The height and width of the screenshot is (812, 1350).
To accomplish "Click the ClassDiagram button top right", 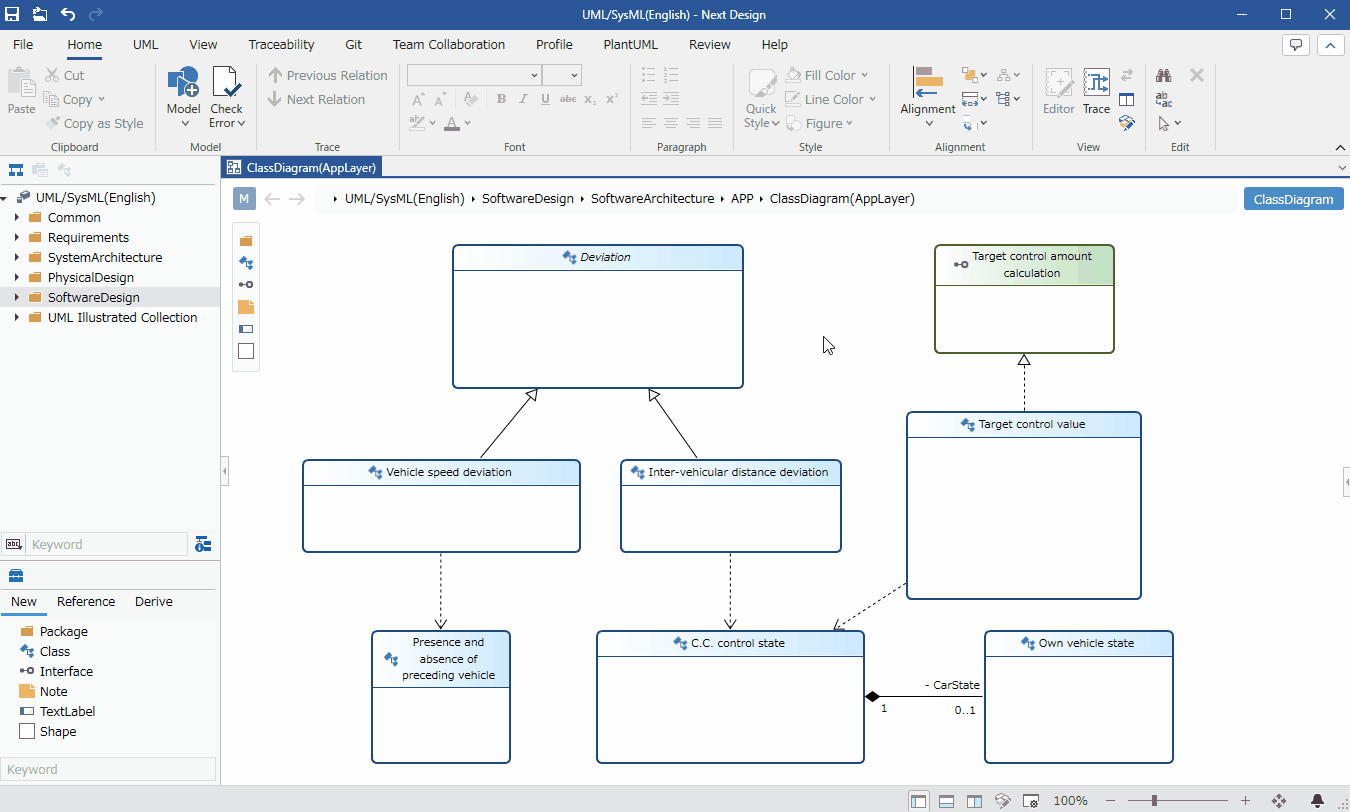I will click(1294, 199).
